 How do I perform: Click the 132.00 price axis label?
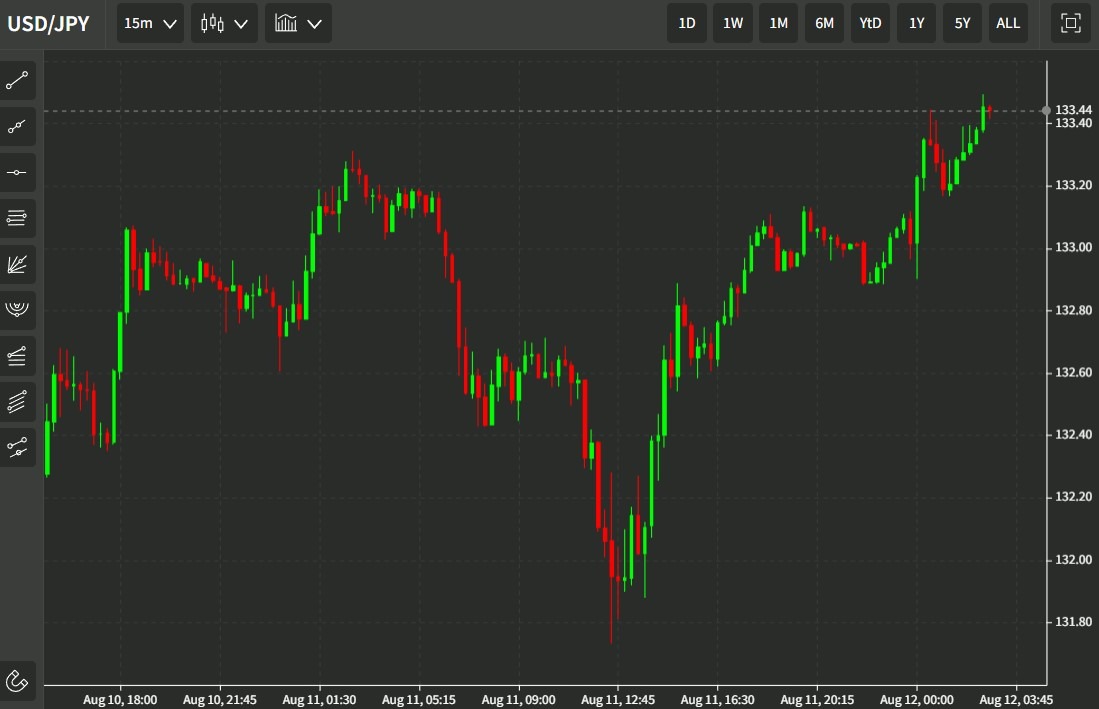coord(1073,559)
